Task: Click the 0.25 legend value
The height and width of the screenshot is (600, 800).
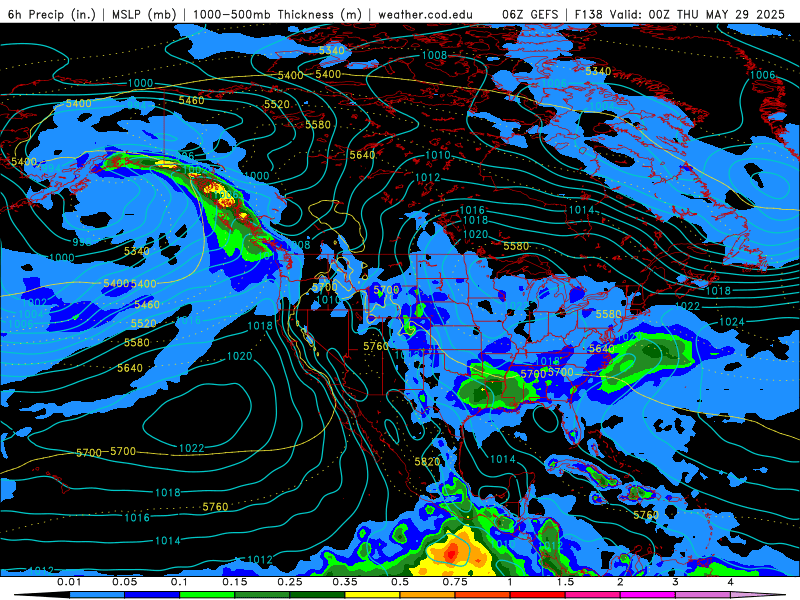Action: [x=290, y=582]
